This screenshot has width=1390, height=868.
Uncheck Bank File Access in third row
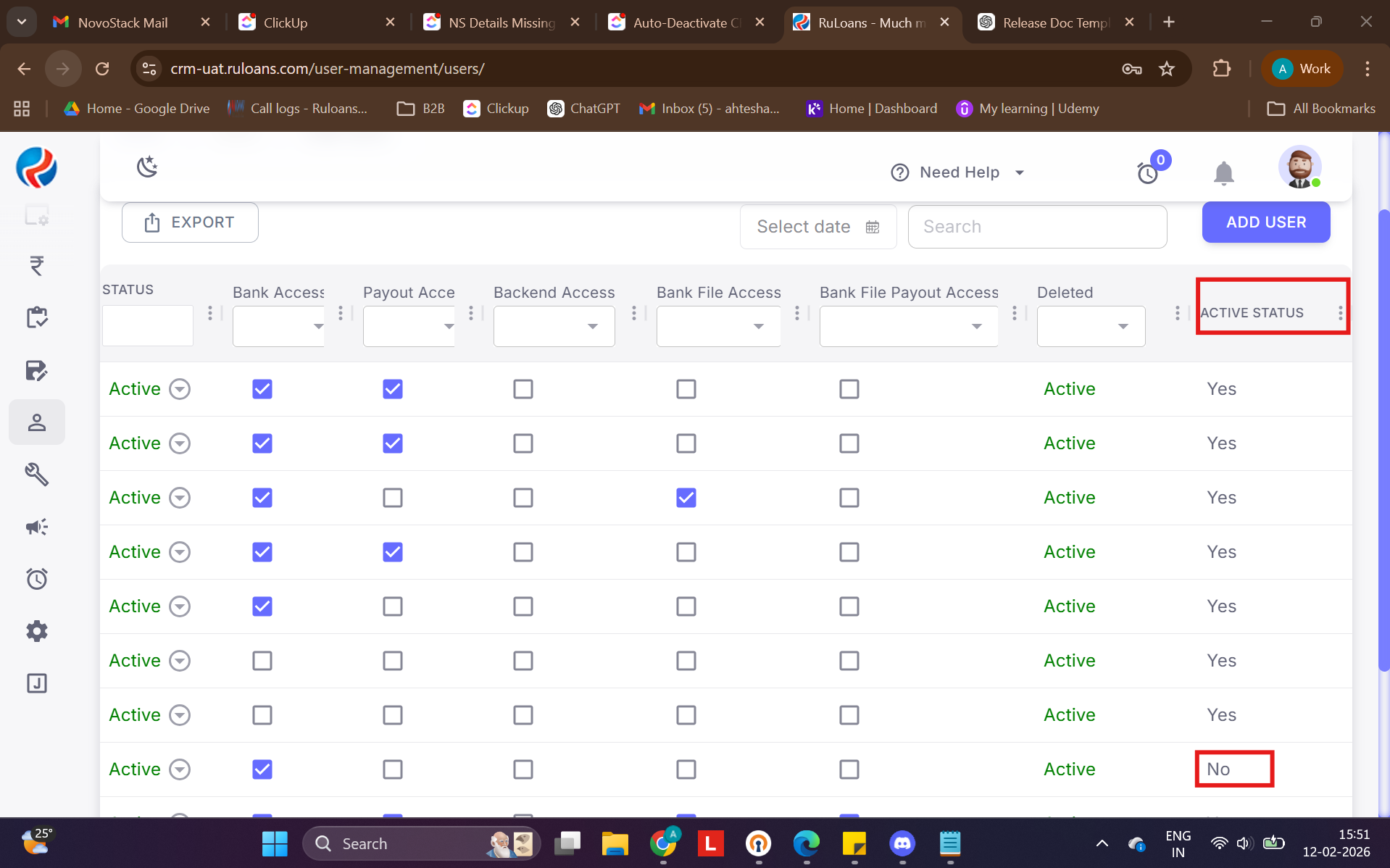pyautogui.click(x=686, y=498)
